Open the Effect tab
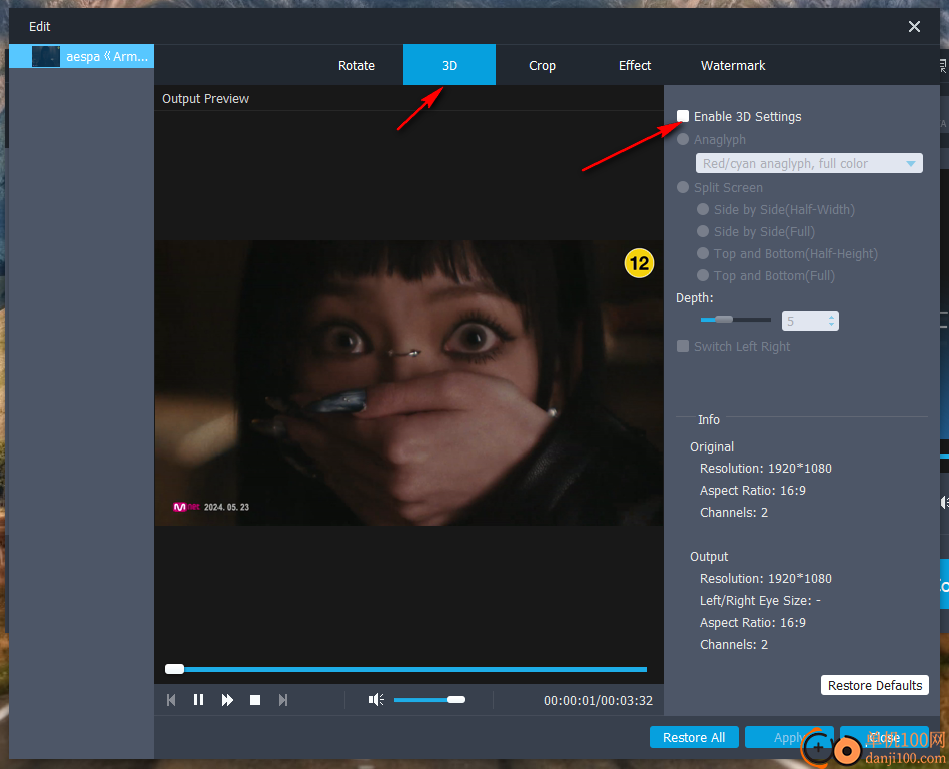The height and width of the screenshot is (769, 949). 635,65
